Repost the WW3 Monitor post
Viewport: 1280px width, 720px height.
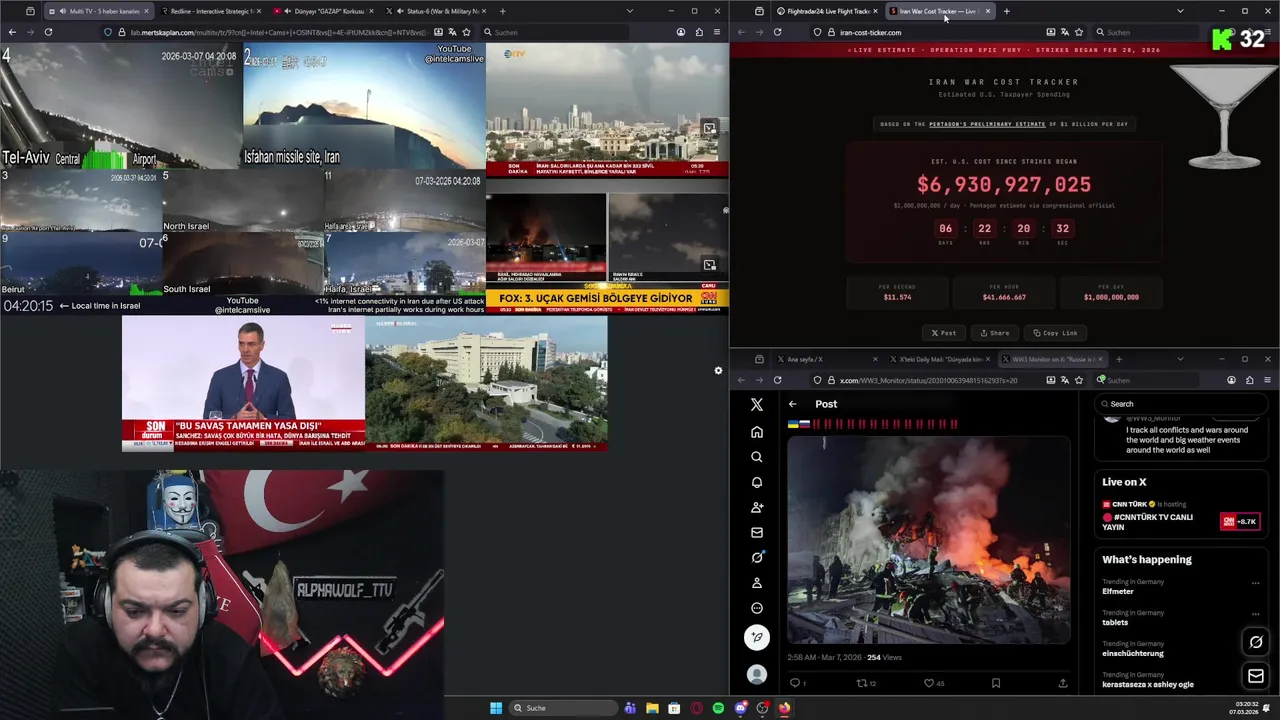tap(865, 683)
